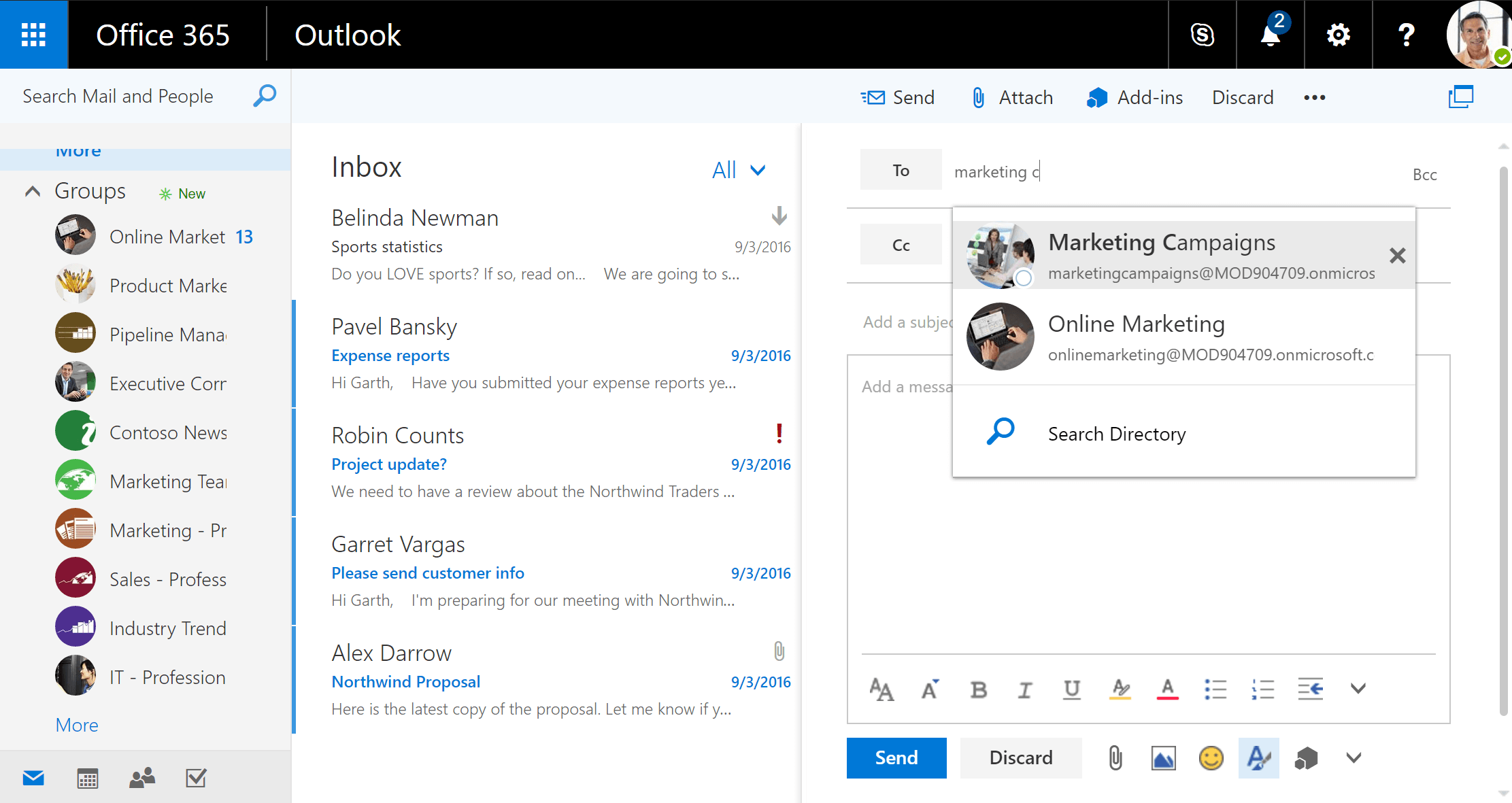
Task: Toggle underline formatting in the message
Action: click(1072, 689)
